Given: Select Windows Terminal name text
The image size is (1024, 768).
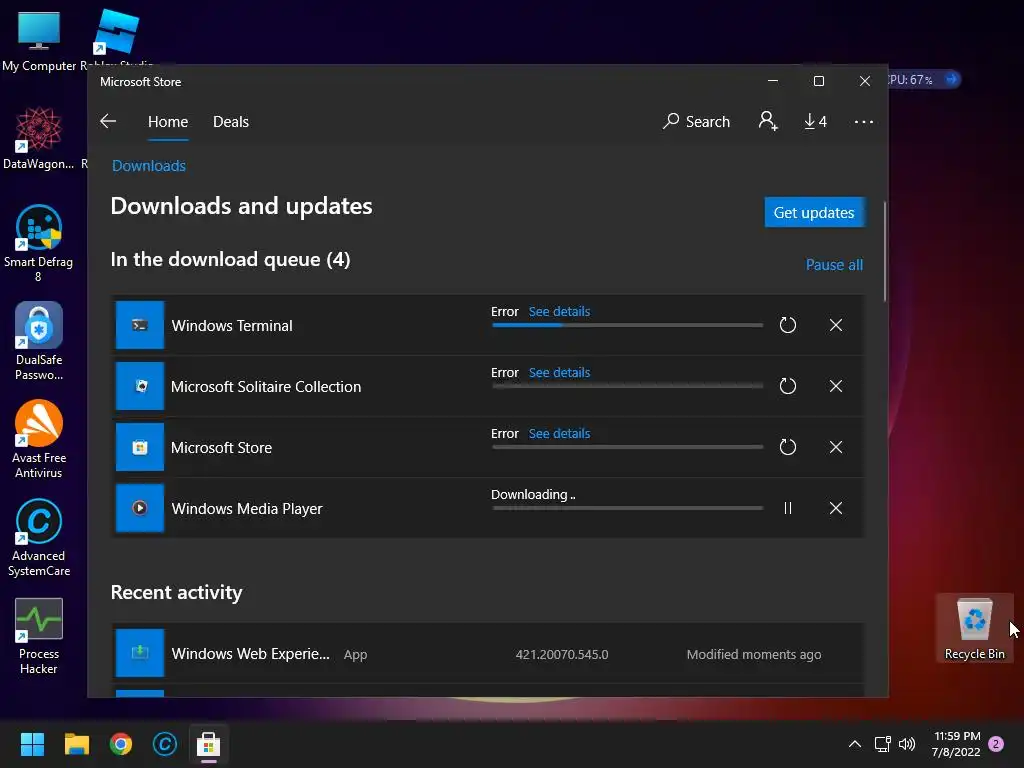Looking at the screenshot, I should coord(232,325).
